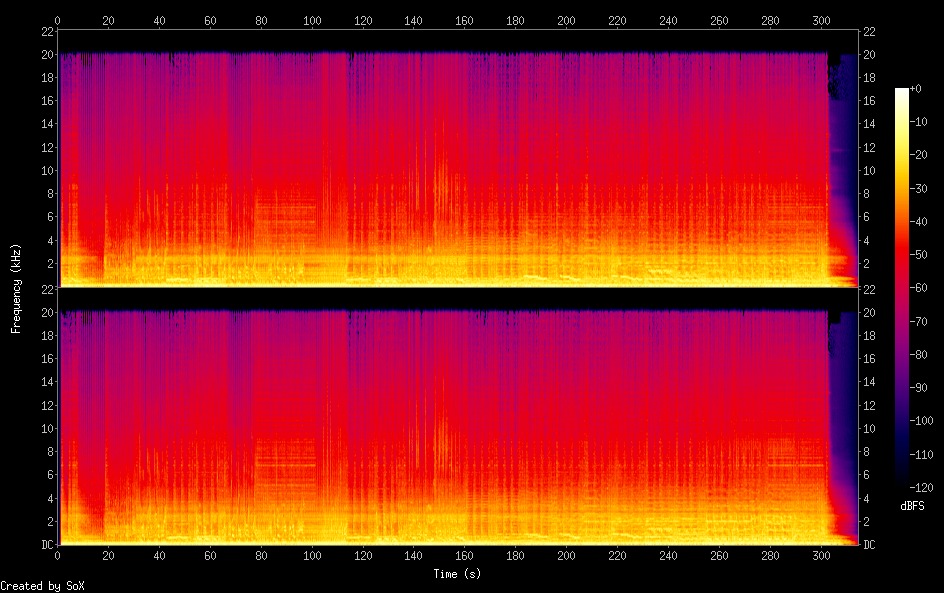Click the "Frequency (kHz)" vertical axis label
Viewport: 944px width, 593px height.
(x=16, y=288)
